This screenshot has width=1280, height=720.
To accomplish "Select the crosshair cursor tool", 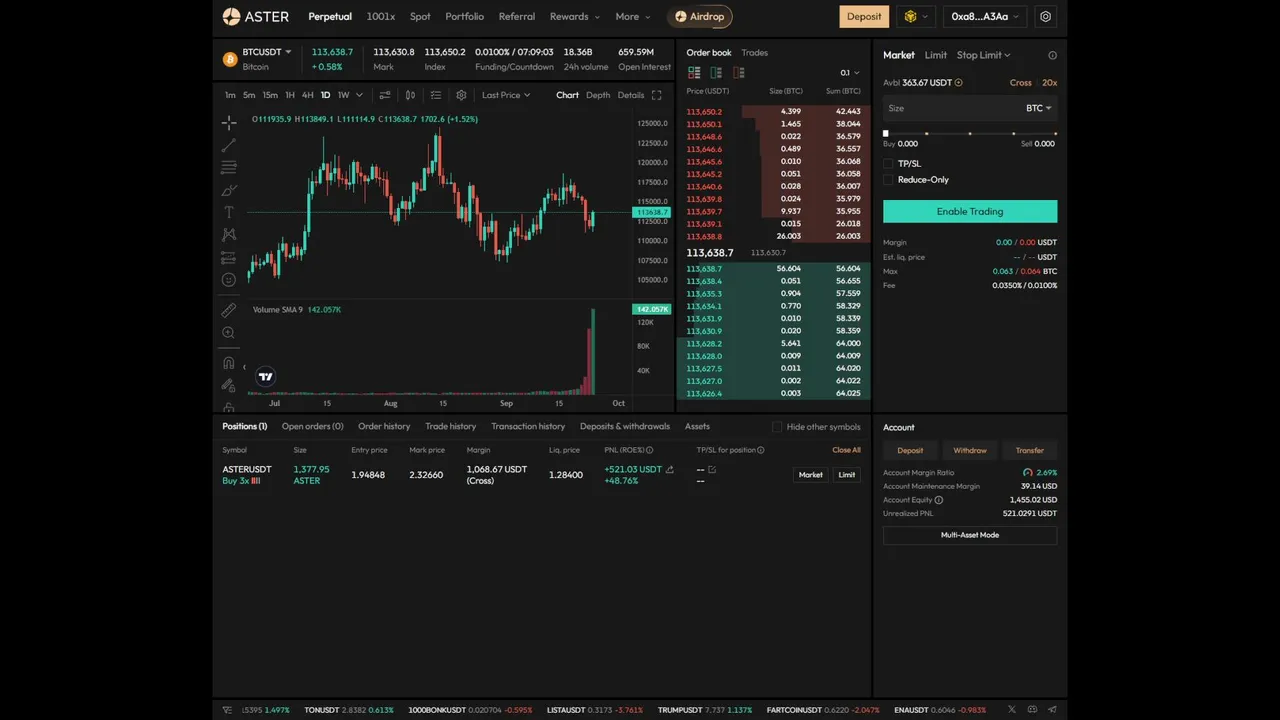I will 229,122.
